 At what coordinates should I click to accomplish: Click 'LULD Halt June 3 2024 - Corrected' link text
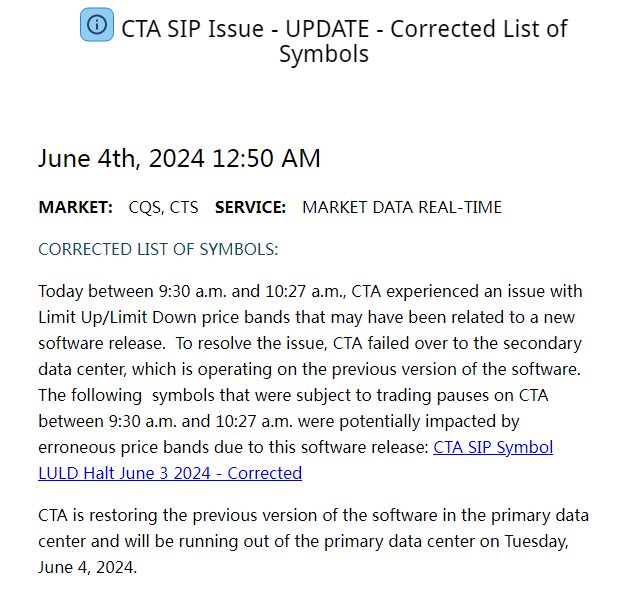[170, 473]
